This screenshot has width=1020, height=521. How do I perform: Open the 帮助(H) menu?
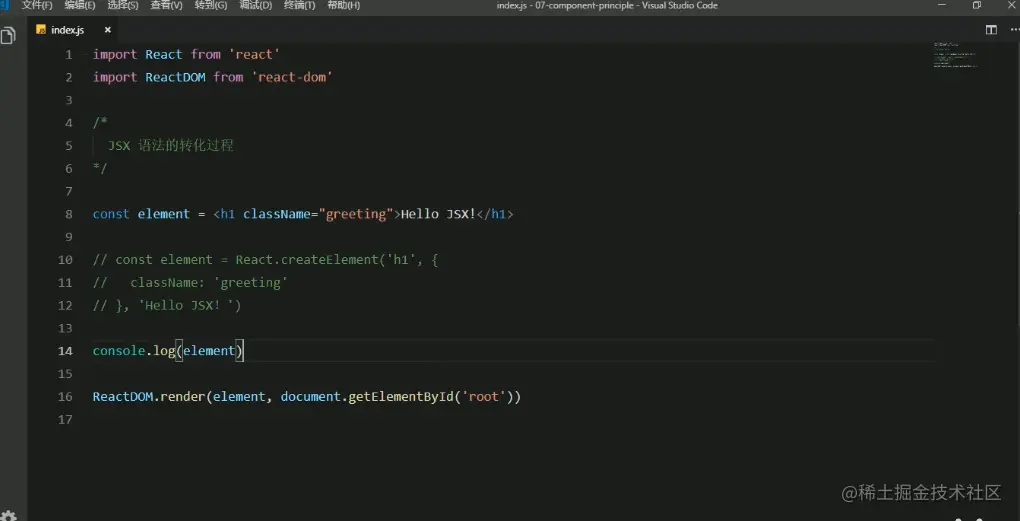pyautogui.click(x=343, y=5)
